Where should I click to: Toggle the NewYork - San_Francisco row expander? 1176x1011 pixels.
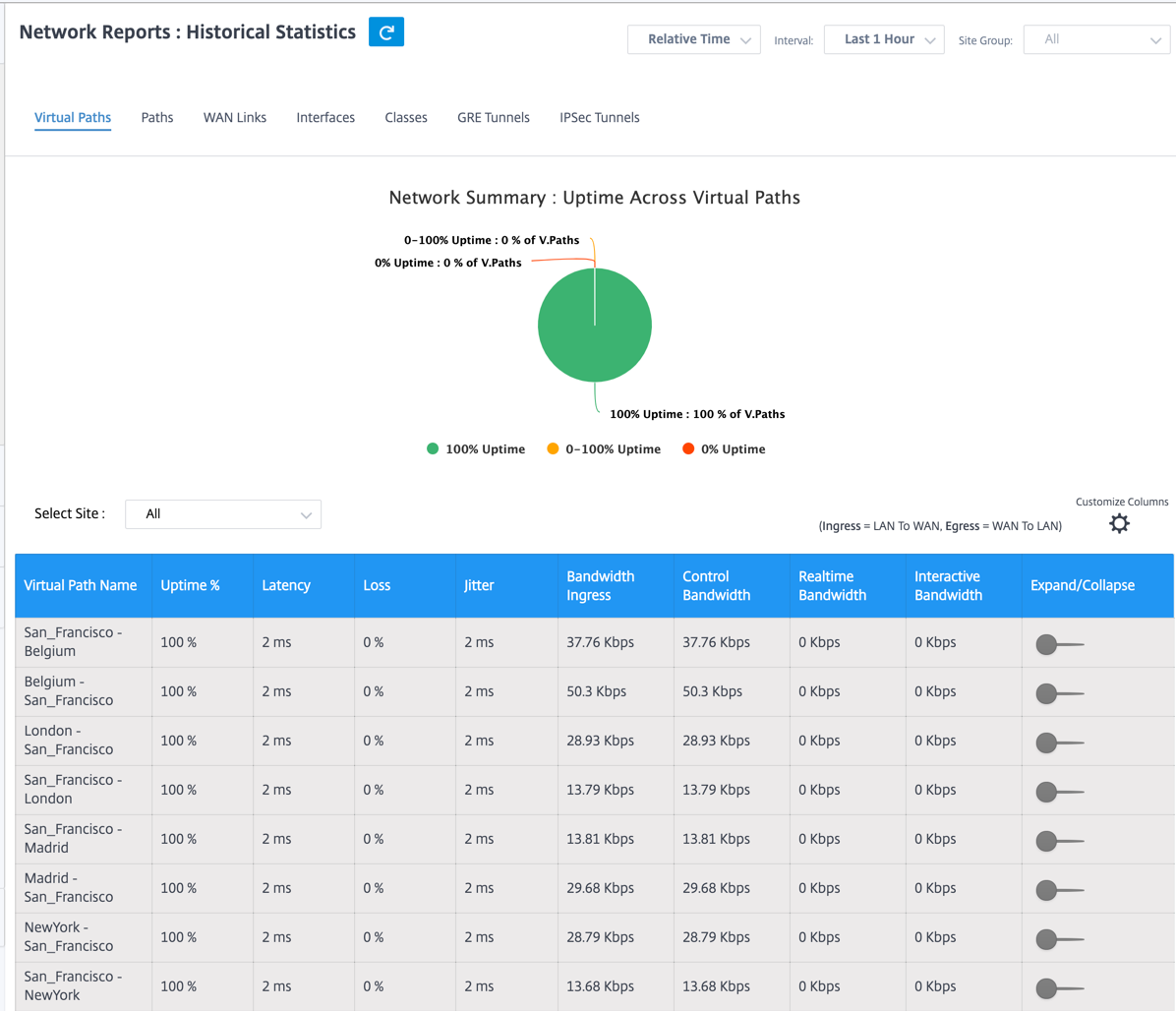(1060, 939)
